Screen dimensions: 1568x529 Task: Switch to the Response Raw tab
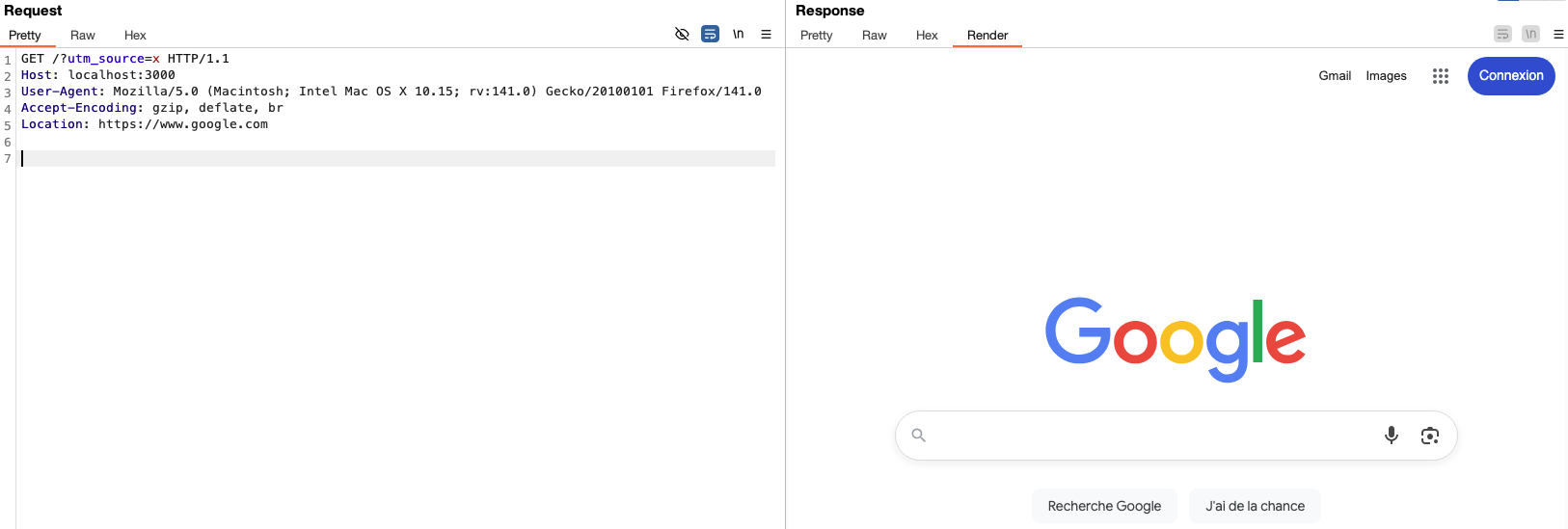click(x=875, y=35)
